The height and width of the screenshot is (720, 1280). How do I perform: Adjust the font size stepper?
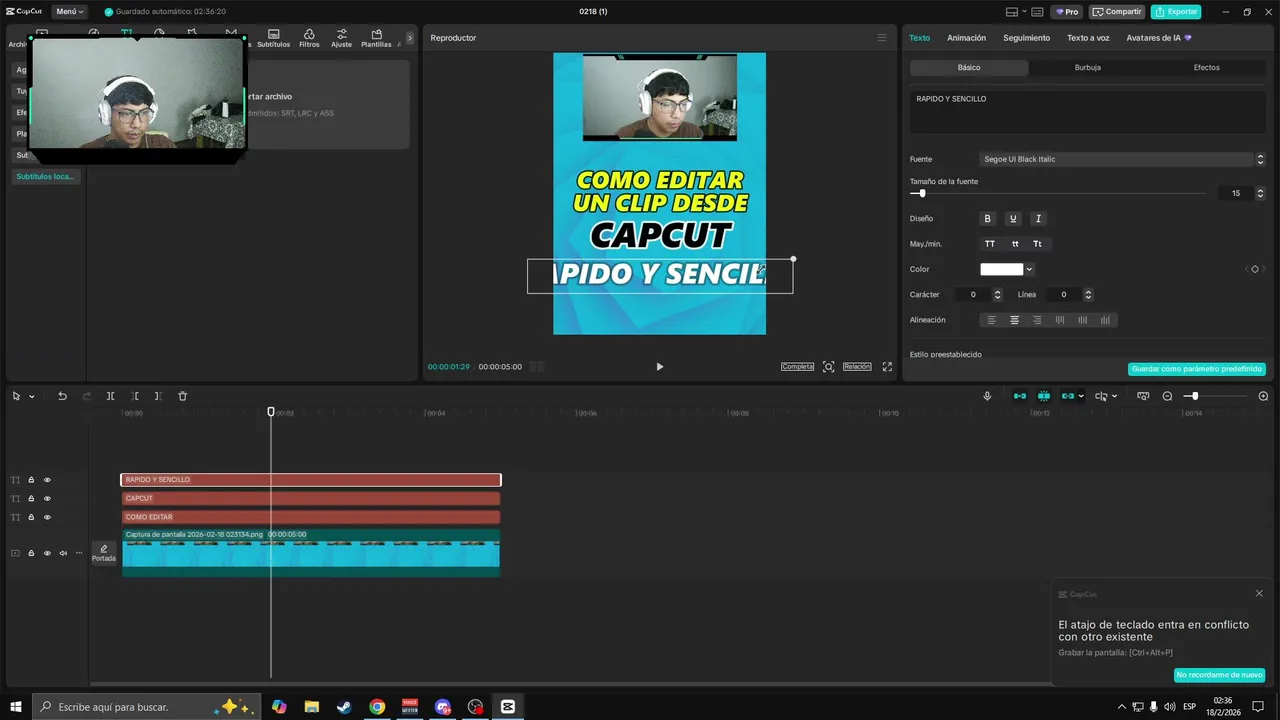[1260, 193]
